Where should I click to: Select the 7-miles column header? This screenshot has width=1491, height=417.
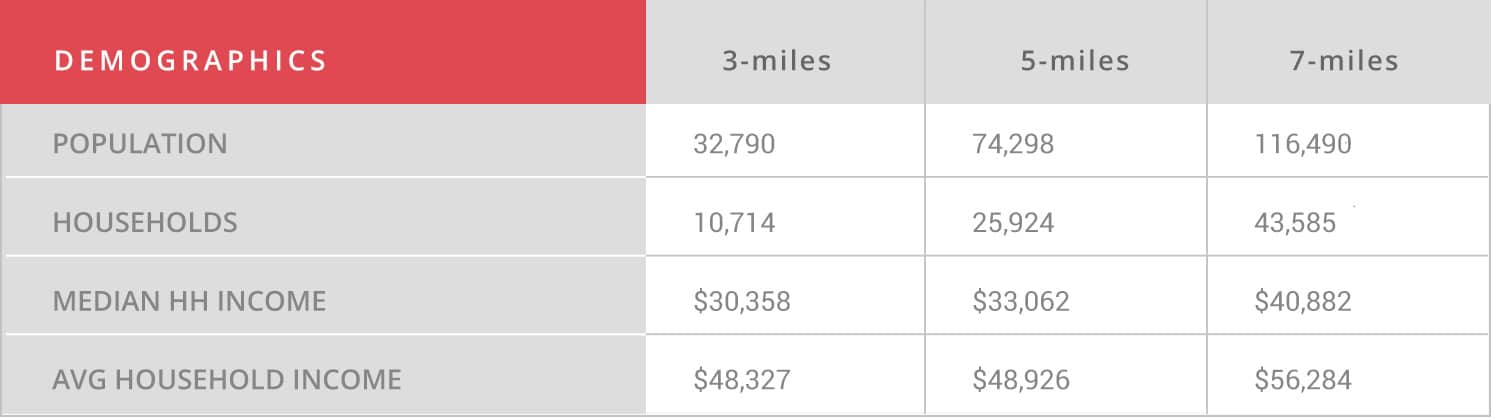pyautogui.click(x=1344, y=61)
